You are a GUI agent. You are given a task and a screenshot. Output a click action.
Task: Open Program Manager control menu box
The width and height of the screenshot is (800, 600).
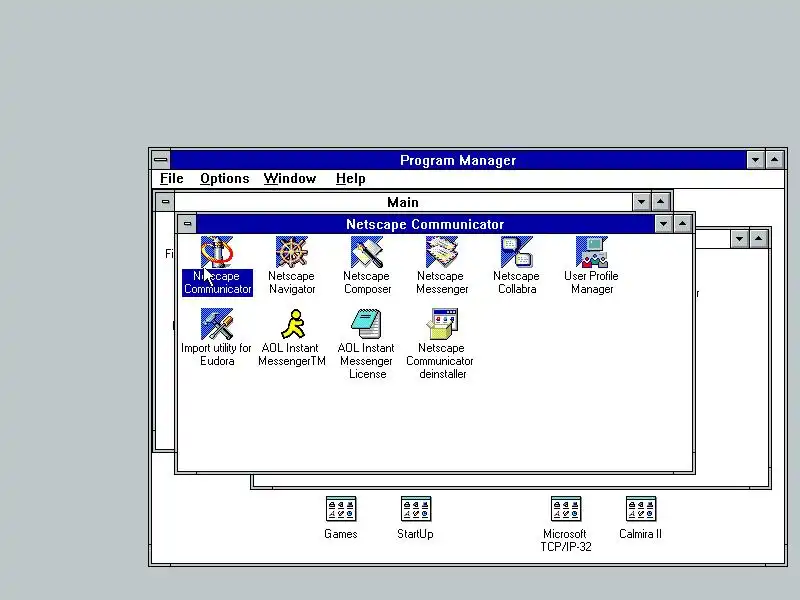[161, 160]
